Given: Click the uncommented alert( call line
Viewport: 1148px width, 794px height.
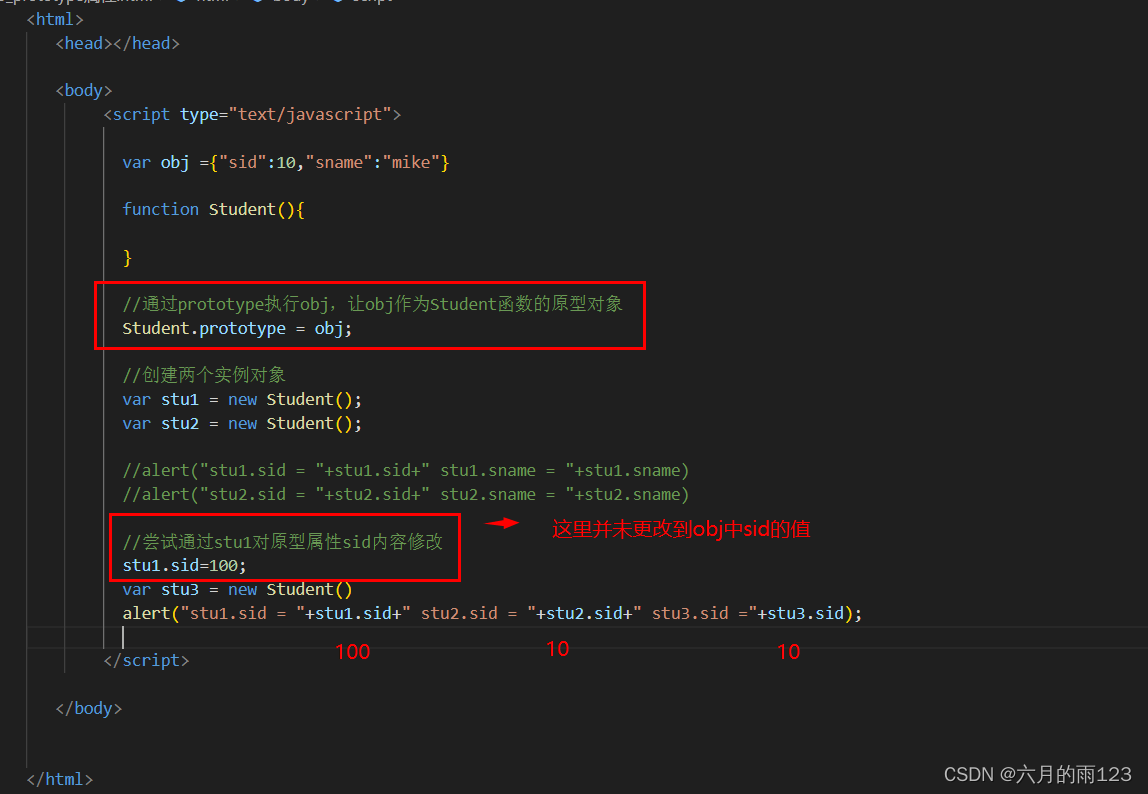Looking at the screenshot, I should (492, 614).
